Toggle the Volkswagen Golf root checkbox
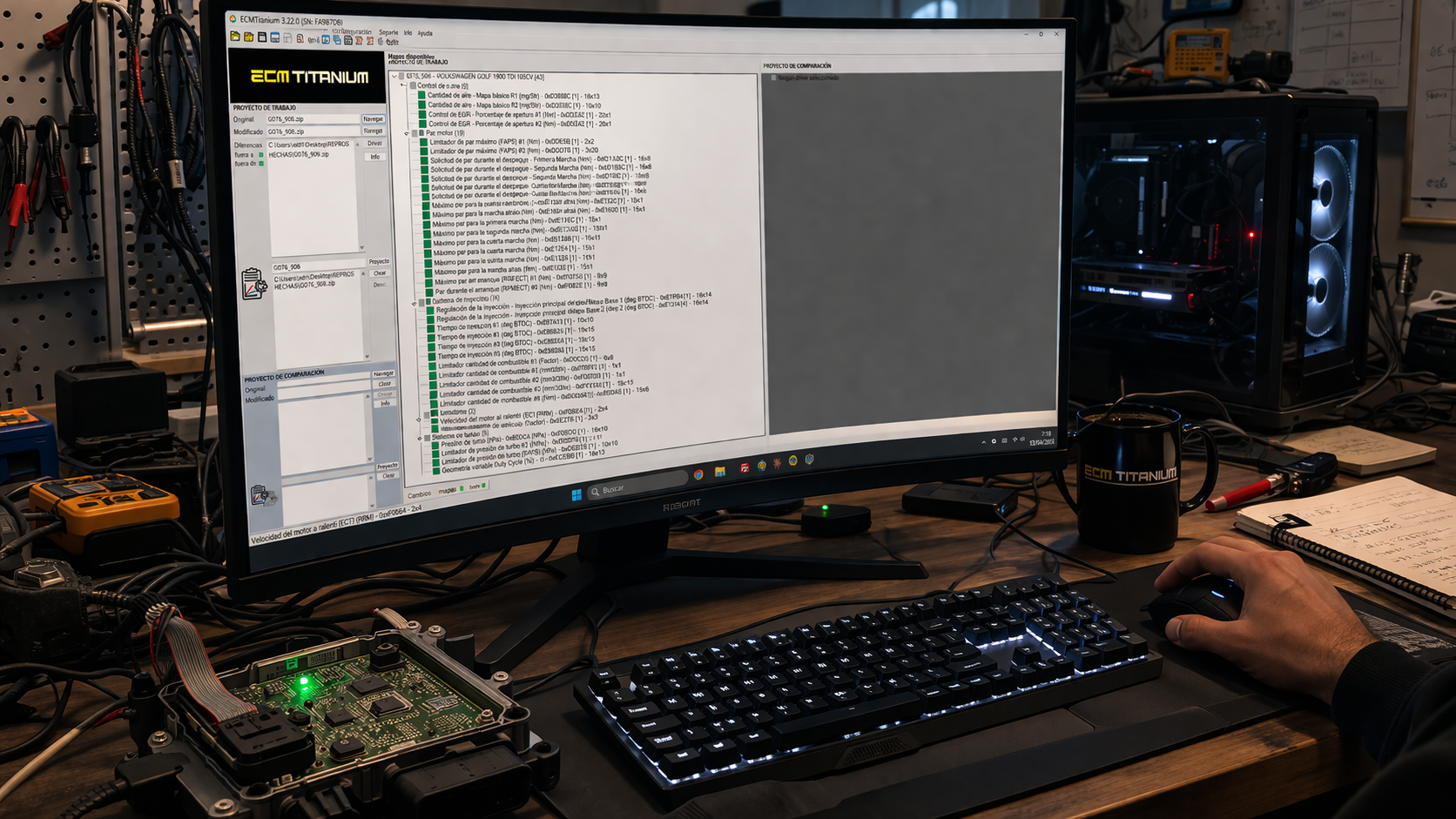Screen dimensions: 1456x819 (401, 77)
